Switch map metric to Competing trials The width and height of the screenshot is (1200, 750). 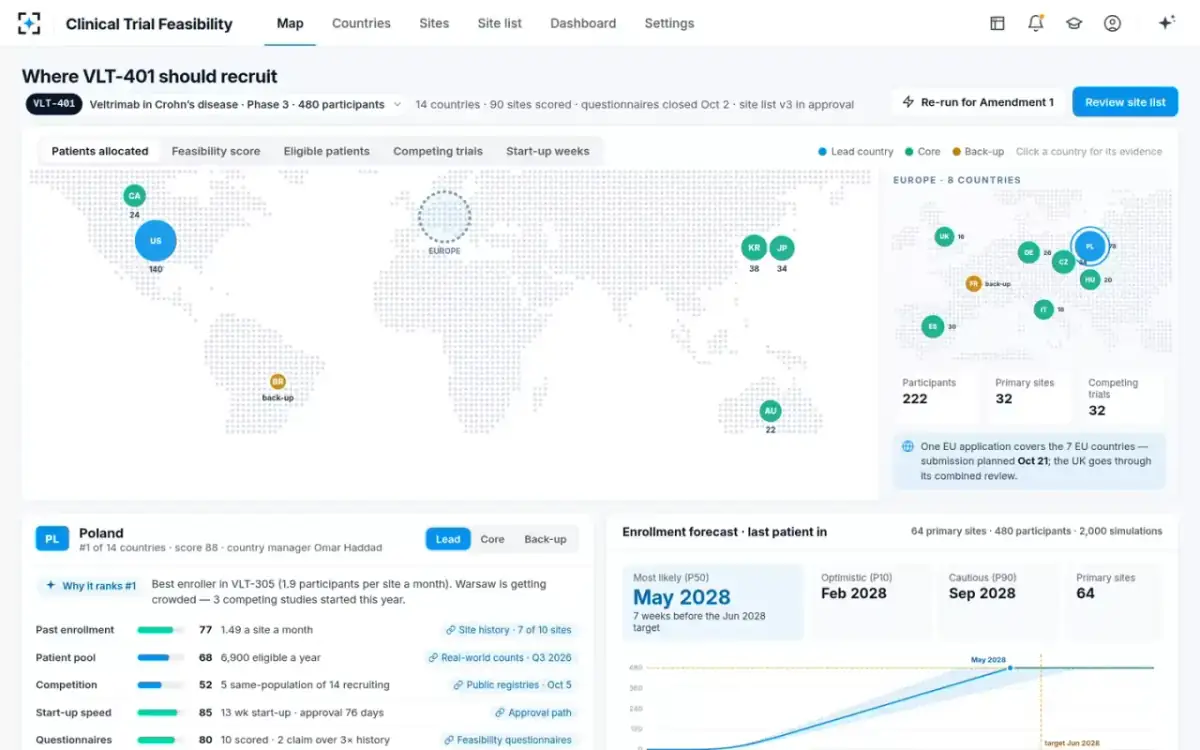[438, 151]
